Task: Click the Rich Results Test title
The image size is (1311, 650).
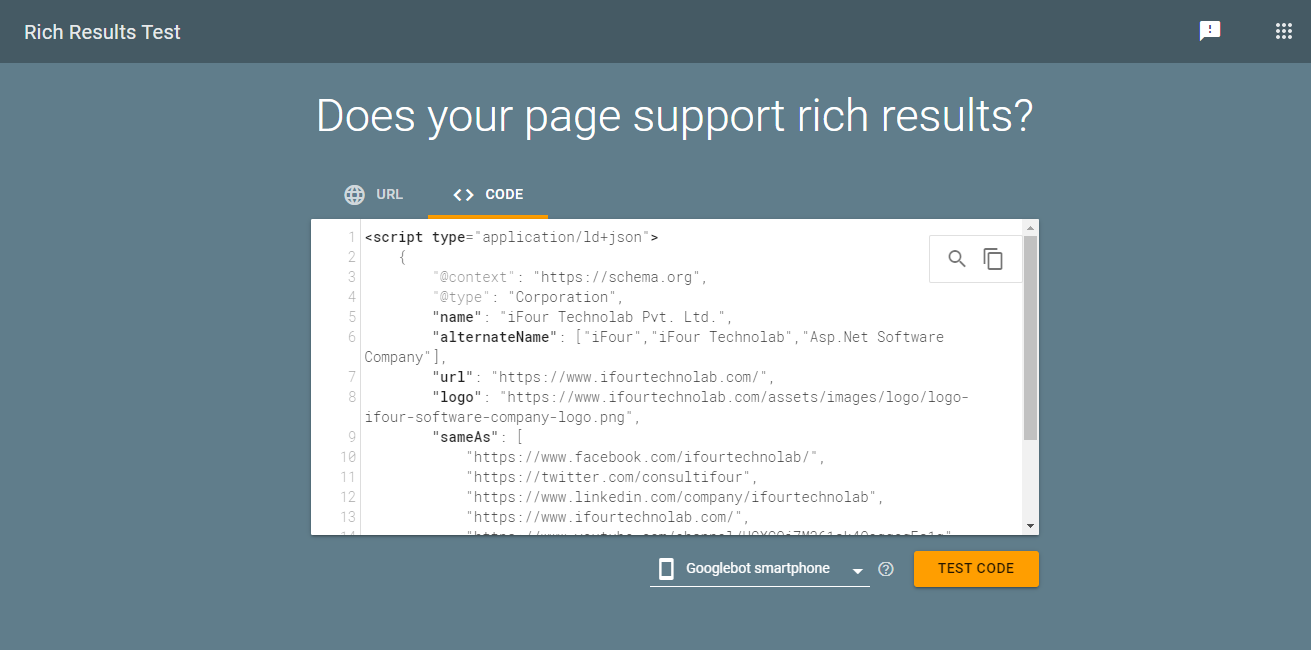Action: tap(103, 32)
